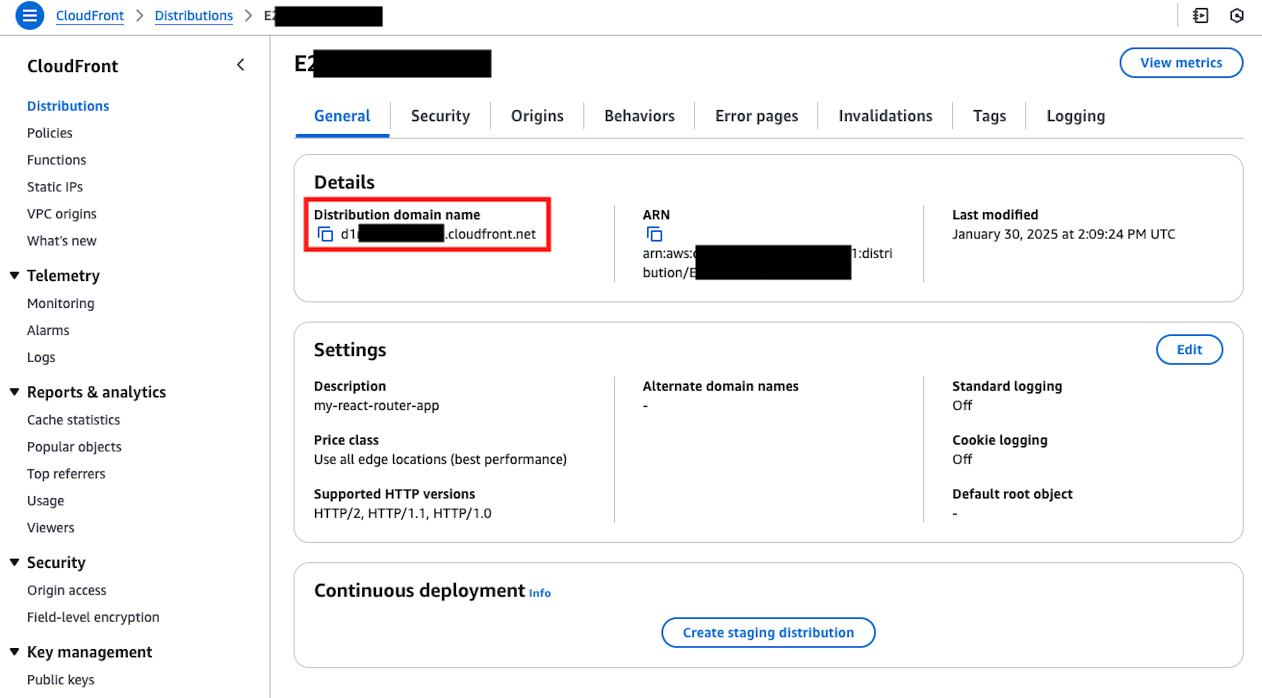Open the Usage report
Viewport: 1262px width, 698px height.
(45, 501)
